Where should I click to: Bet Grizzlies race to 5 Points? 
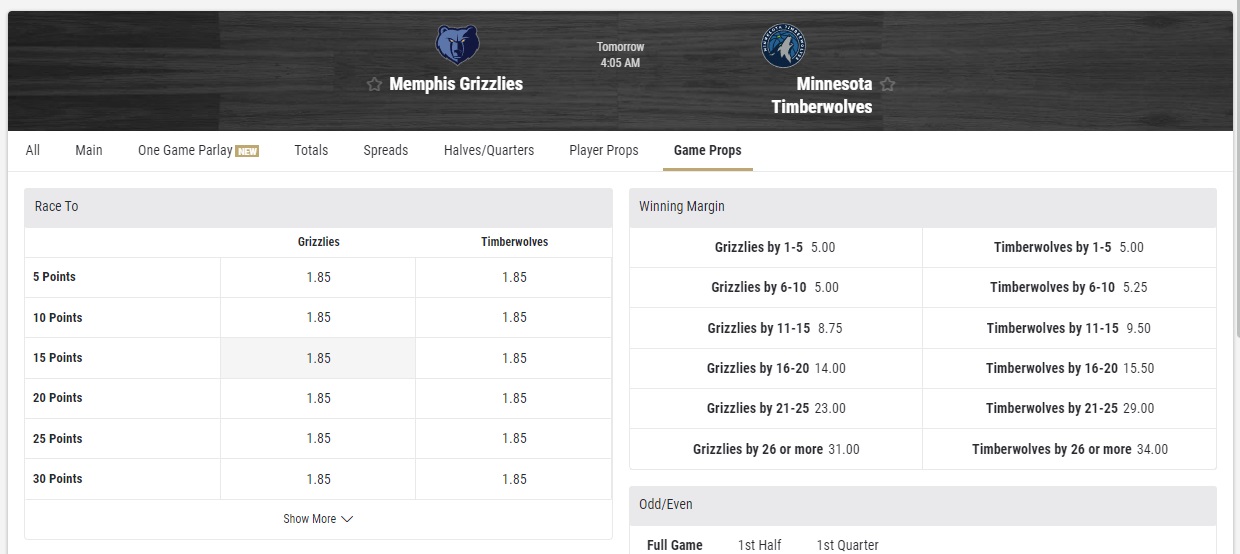318,277
